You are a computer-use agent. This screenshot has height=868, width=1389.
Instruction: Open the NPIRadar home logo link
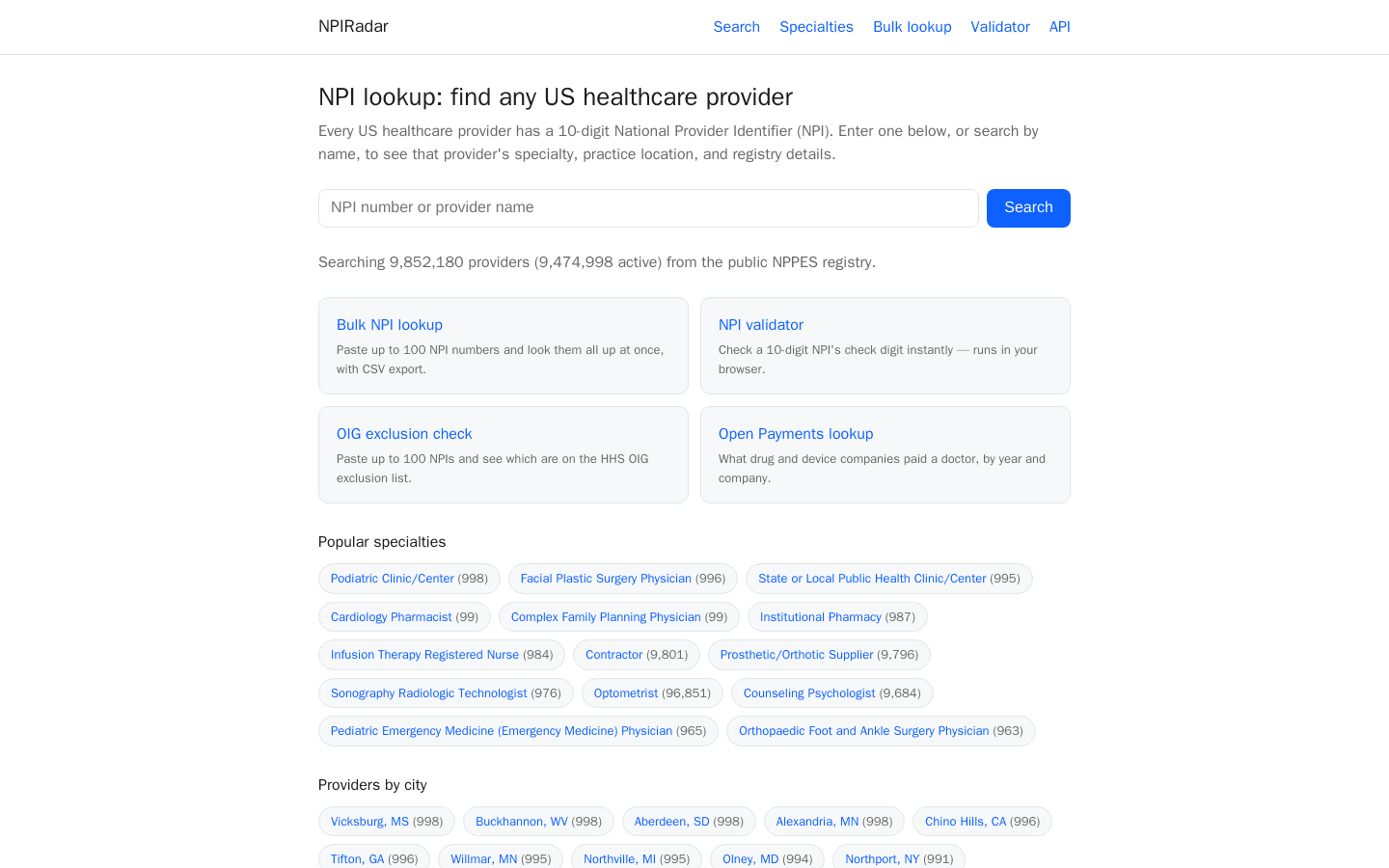pos(353,27)
